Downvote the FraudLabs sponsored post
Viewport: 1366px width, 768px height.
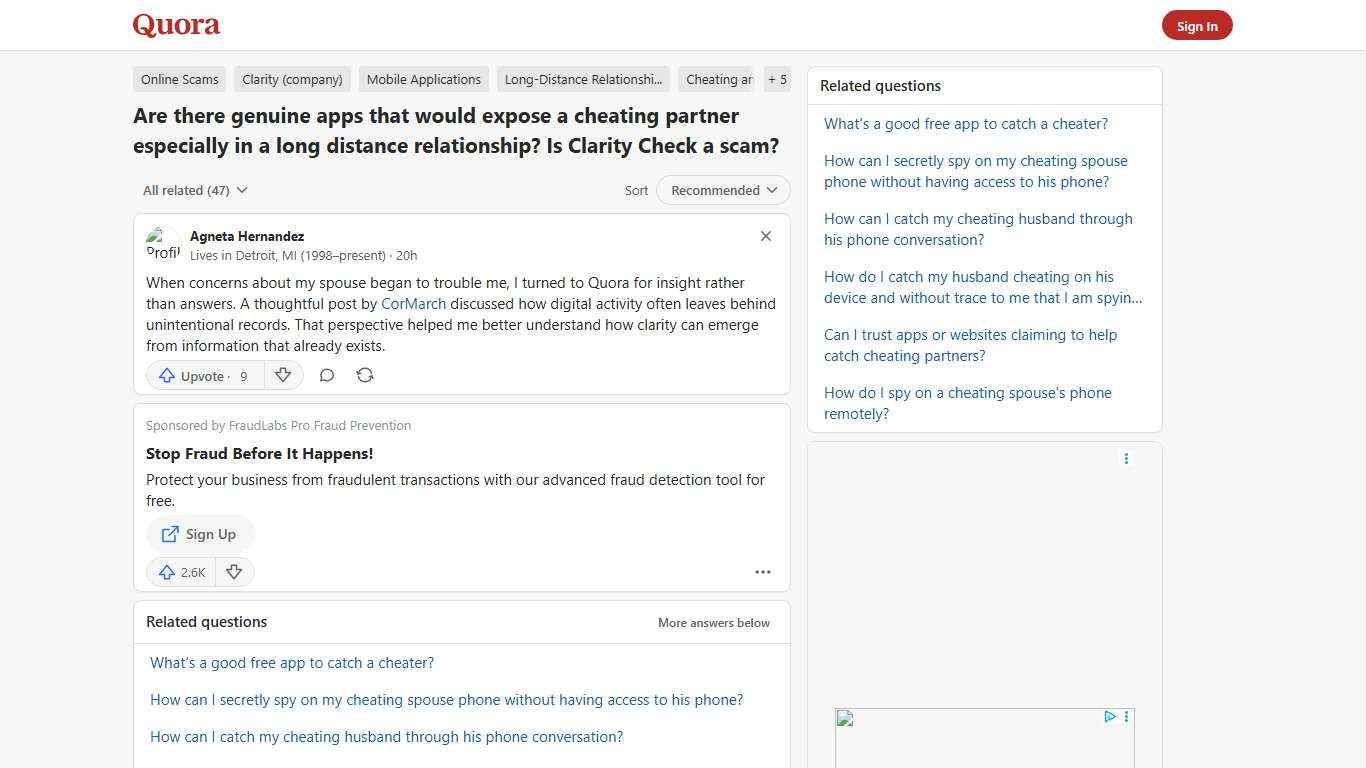(x=234, y=572)
